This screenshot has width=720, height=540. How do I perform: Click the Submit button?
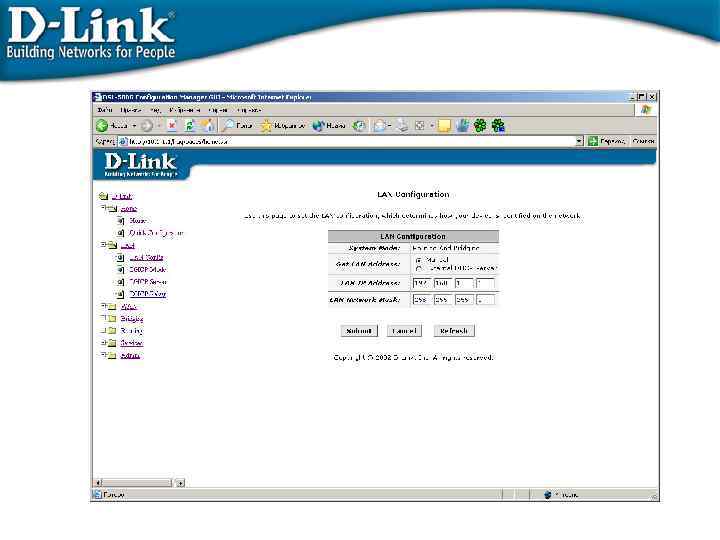[x=359, y=331]
